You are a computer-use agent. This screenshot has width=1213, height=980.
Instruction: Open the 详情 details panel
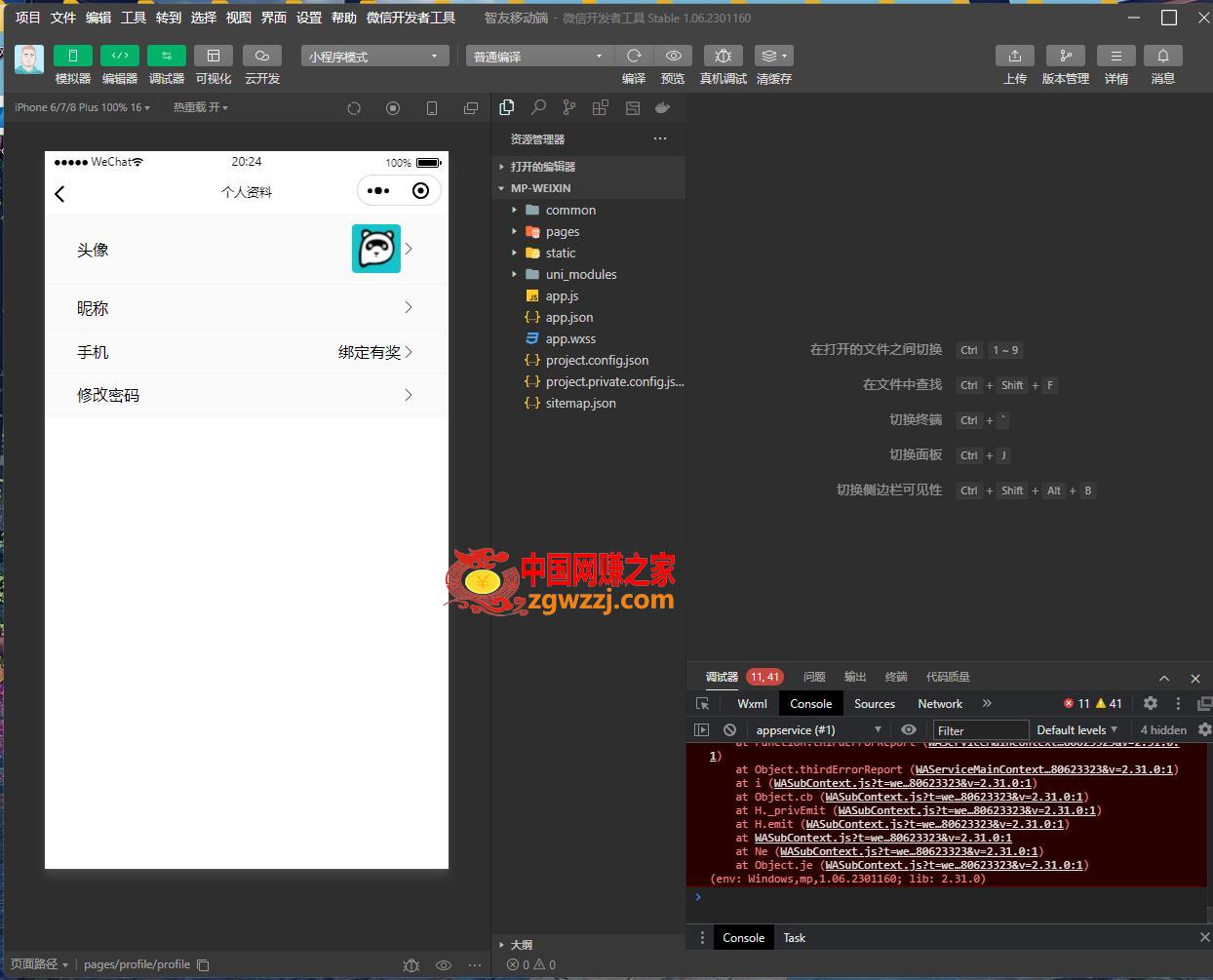tap(1115, 57)
